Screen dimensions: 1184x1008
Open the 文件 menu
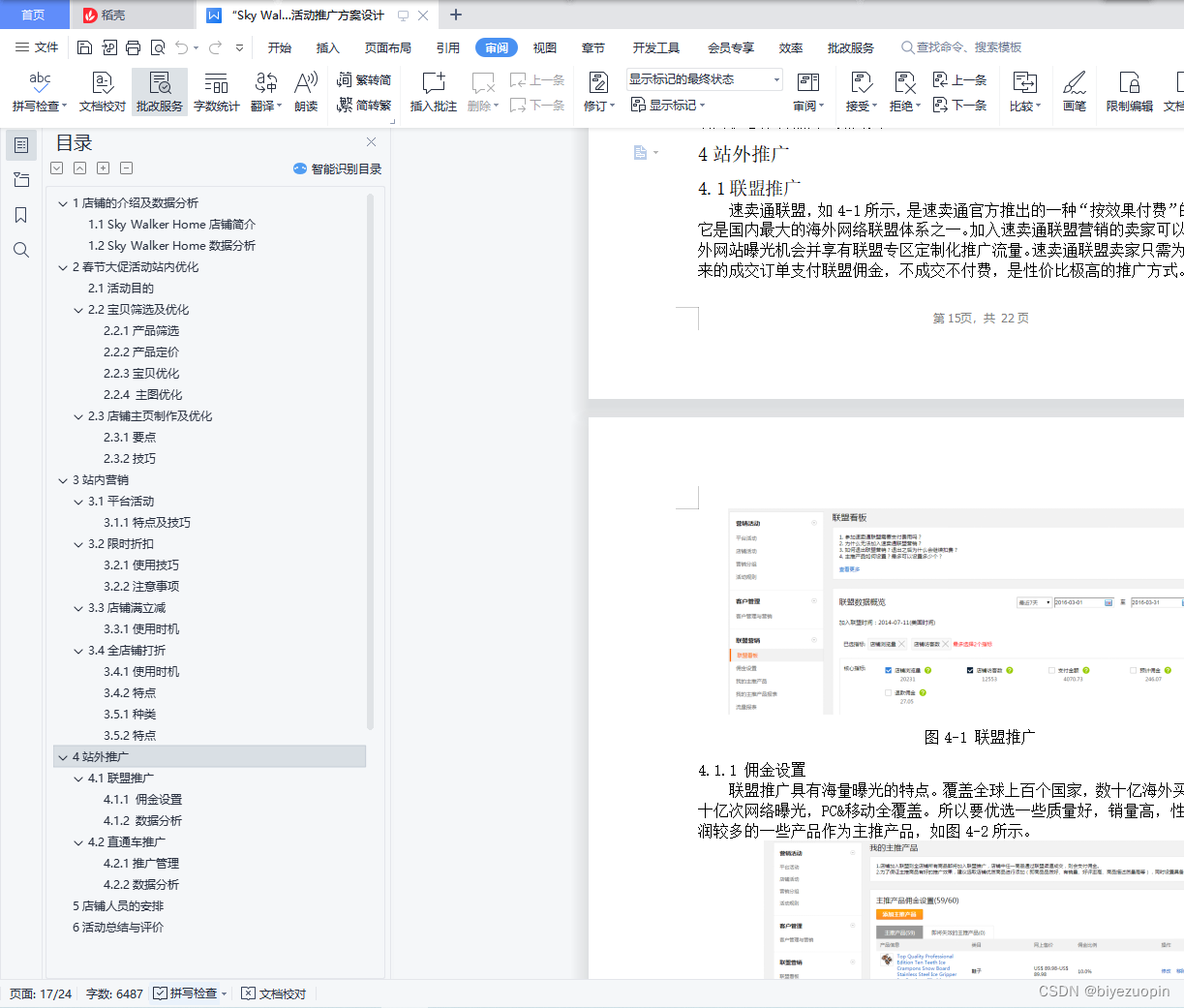coord(37,47)
